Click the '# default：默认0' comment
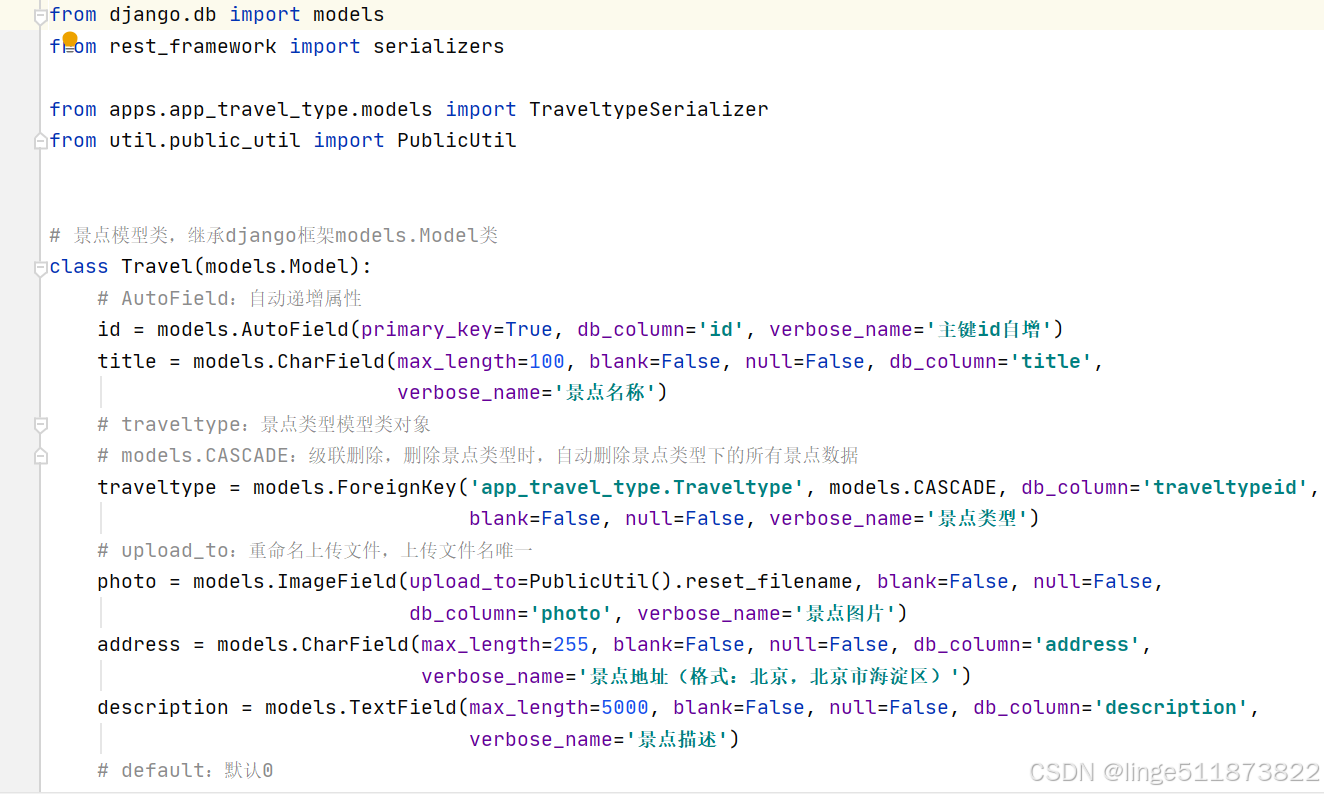This screenshot has height=794, width=1324. point(185,771)
